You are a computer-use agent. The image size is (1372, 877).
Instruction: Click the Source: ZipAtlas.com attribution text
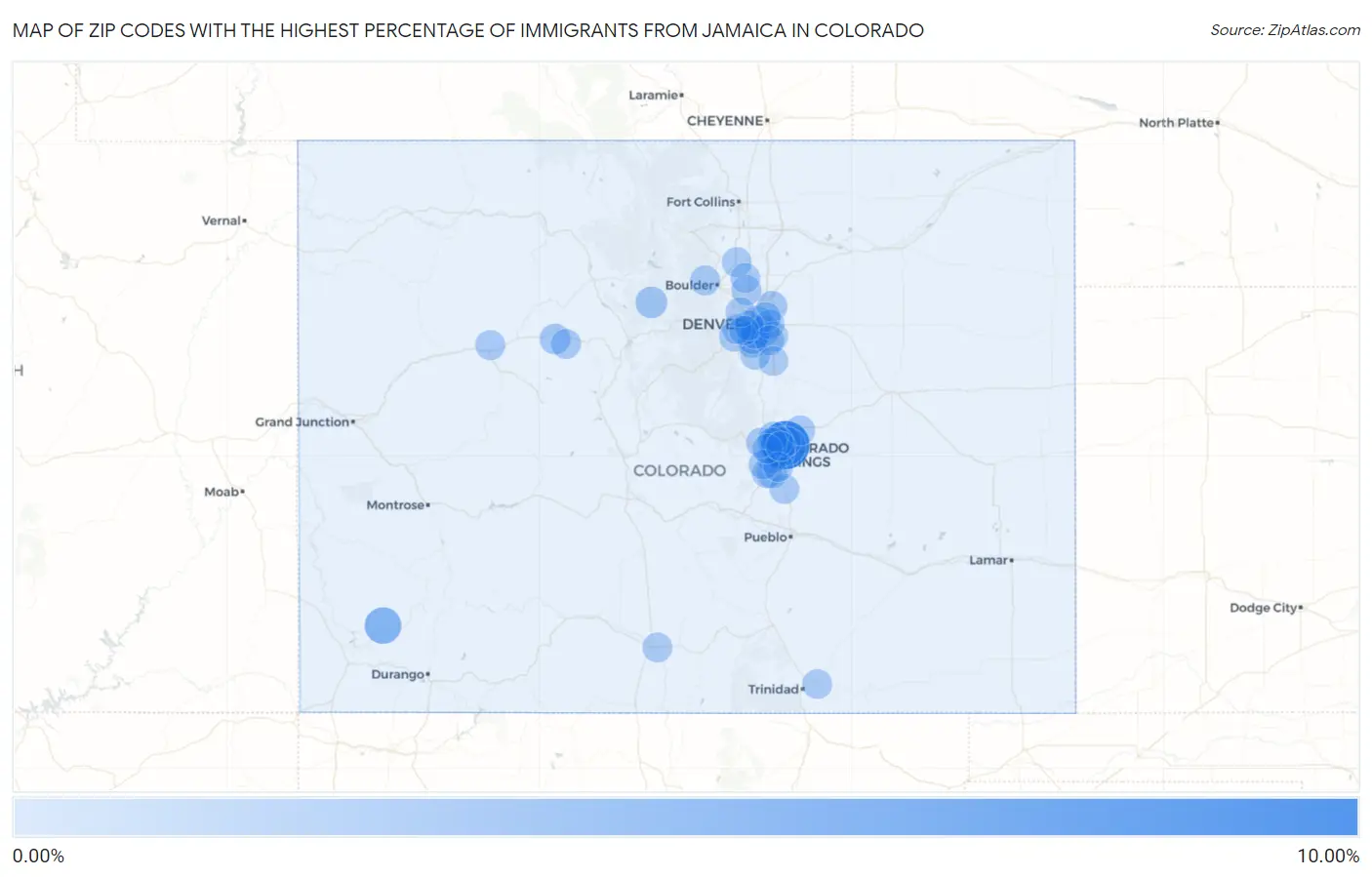pyautogui.click(x=1285, y=30)
